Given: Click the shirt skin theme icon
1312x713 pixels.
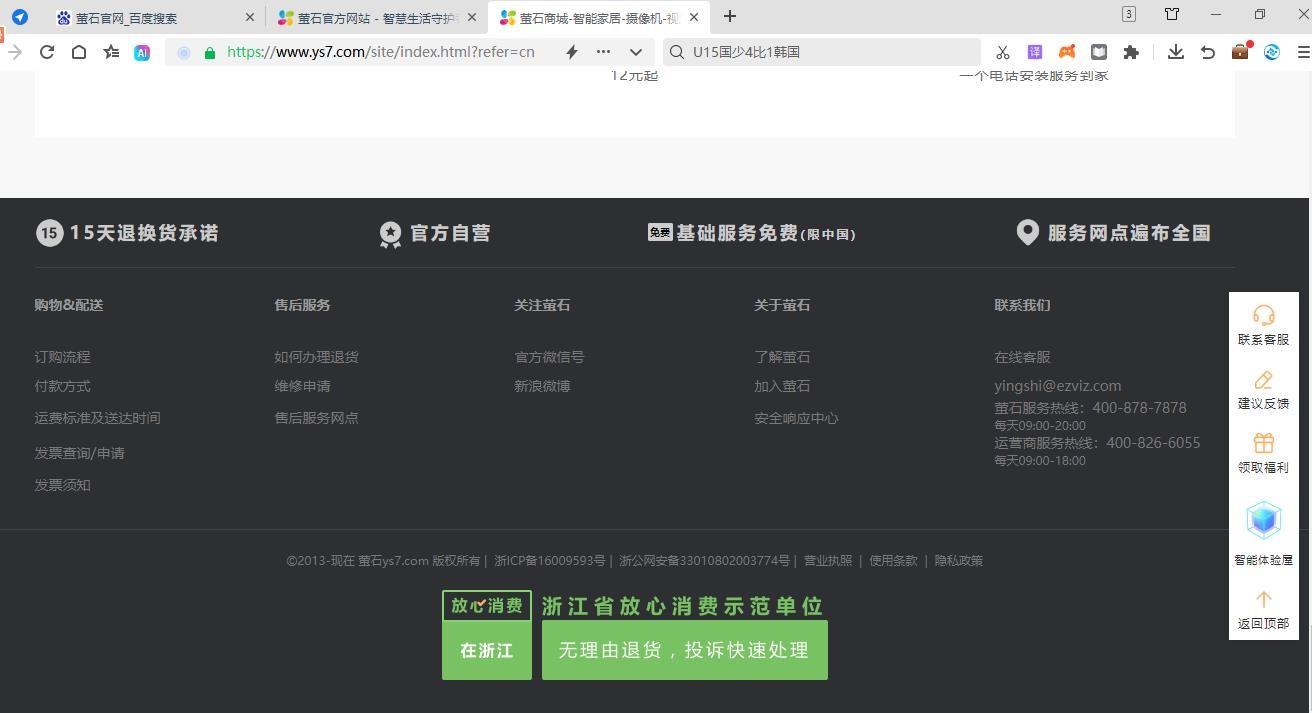Looking at the screenshot, I should (1171, 14).
